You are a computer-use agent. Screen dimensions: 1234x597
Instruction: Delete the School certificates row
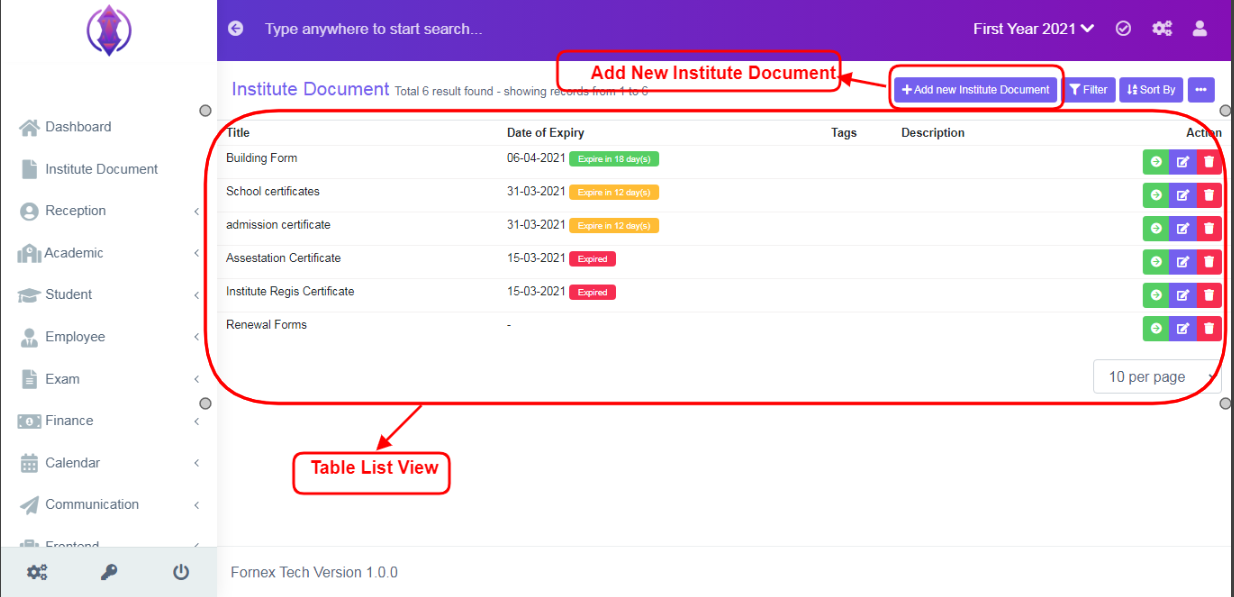1209,195
